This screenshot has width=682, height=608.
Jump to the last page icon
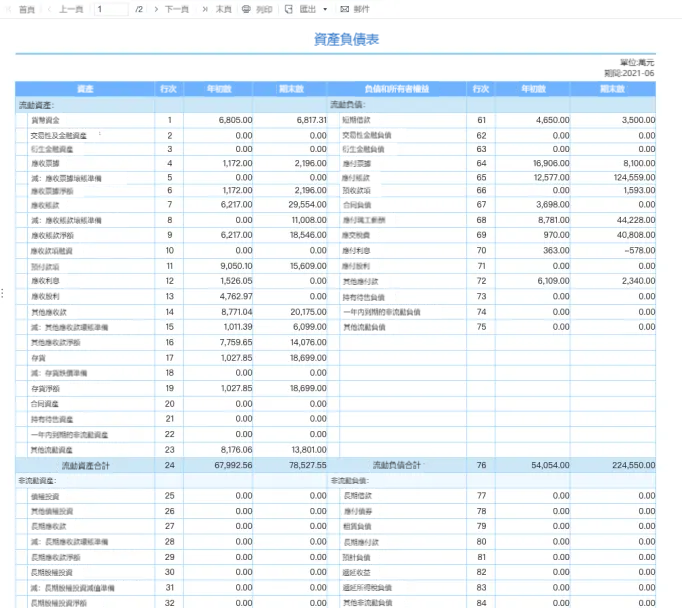tap(206, 9)
